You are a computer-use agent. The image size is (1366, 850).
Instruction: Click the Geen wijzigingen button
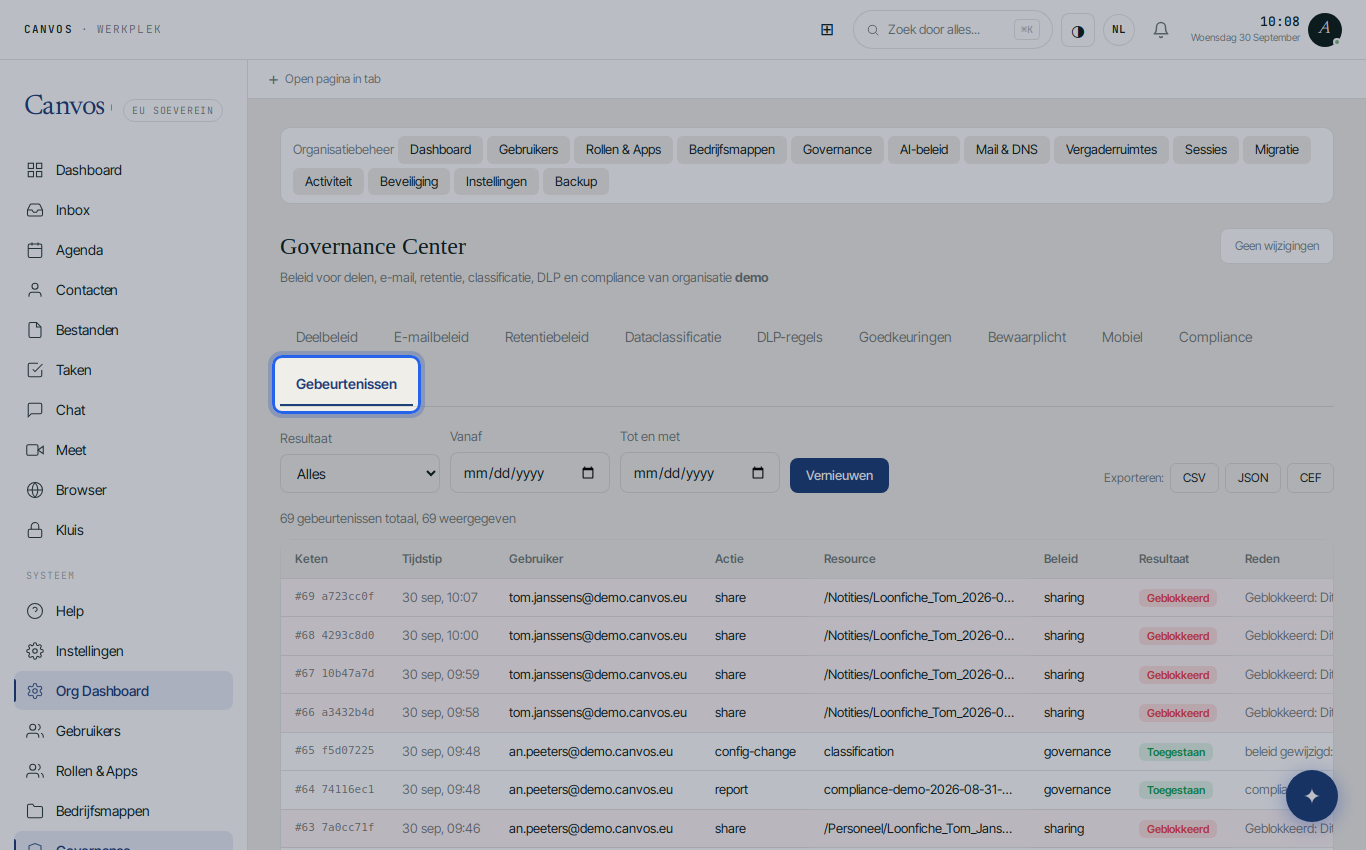click(x=1277, y=246)
